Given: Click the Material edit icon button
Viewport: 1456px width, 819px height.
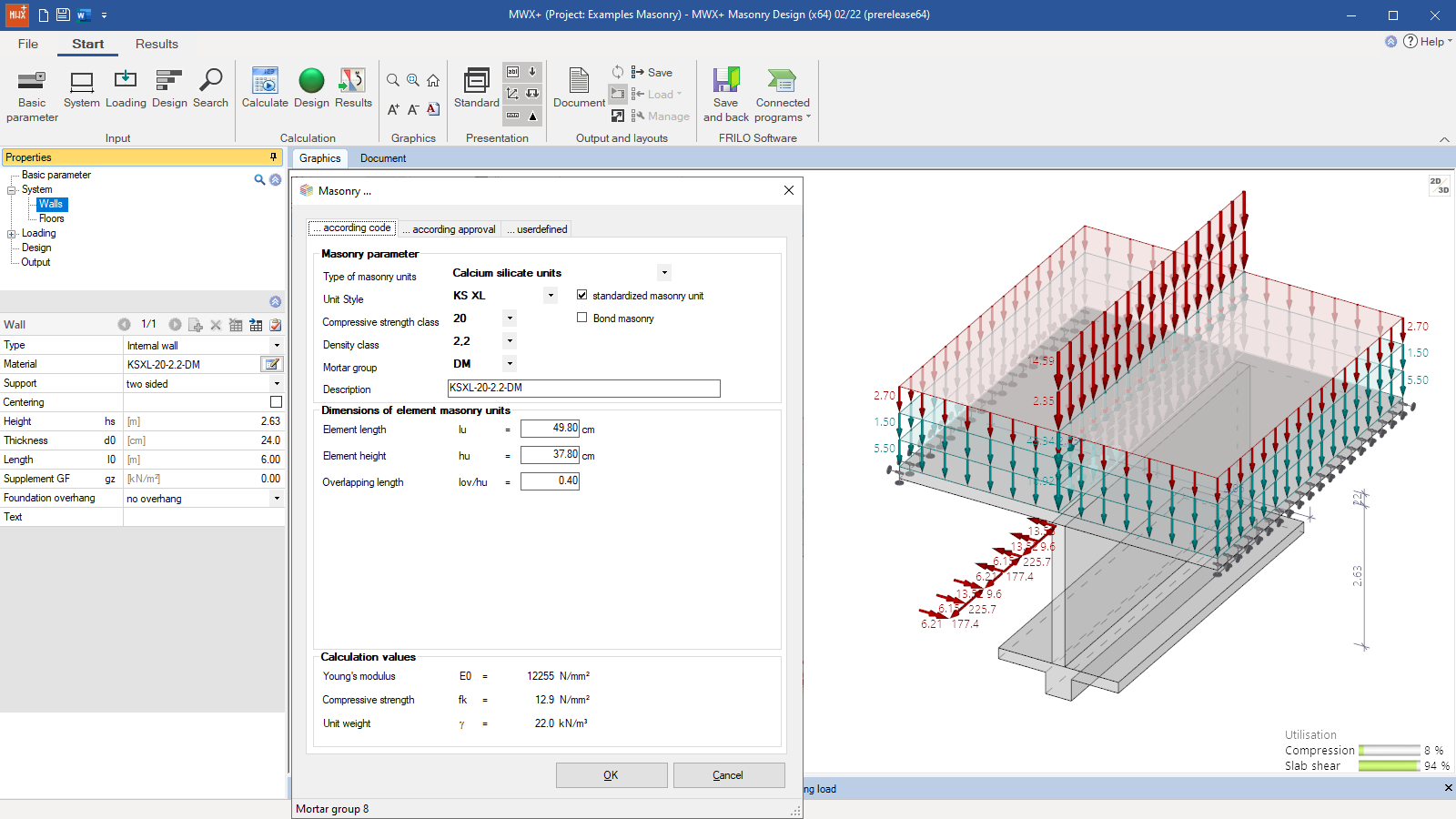Looking at the screenshot, I should click(271, 364).
